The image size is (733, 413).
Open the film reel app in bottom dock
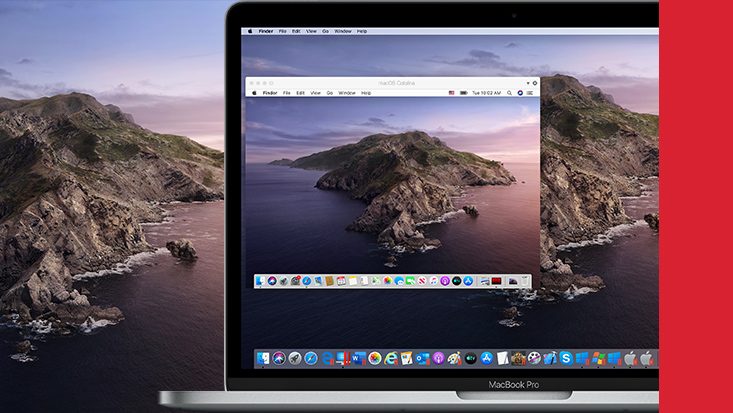pos(534,358)
